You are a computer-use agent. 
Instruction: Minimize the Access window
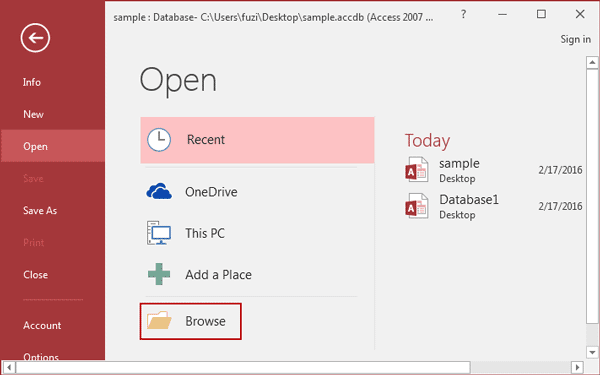[x=502, y=15]
